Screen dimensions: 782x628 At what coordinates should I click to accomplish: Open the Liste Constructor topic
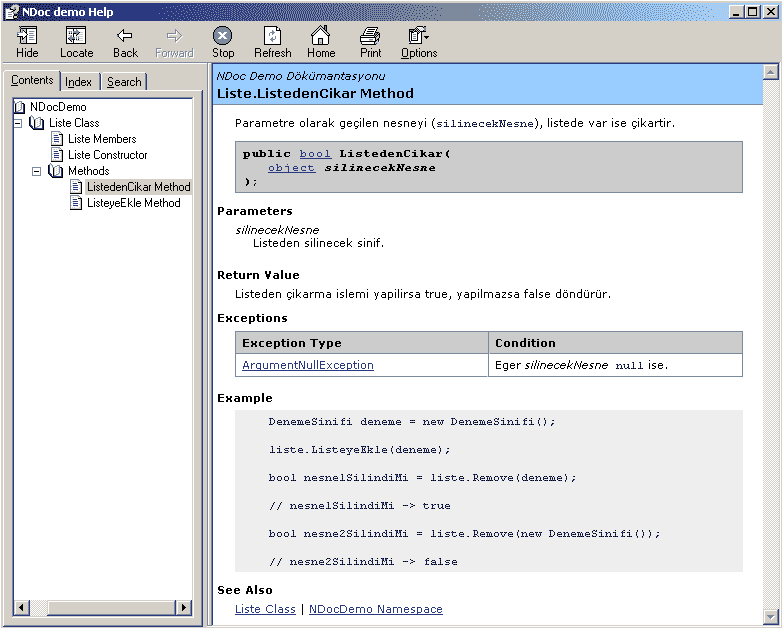[108, 155]
